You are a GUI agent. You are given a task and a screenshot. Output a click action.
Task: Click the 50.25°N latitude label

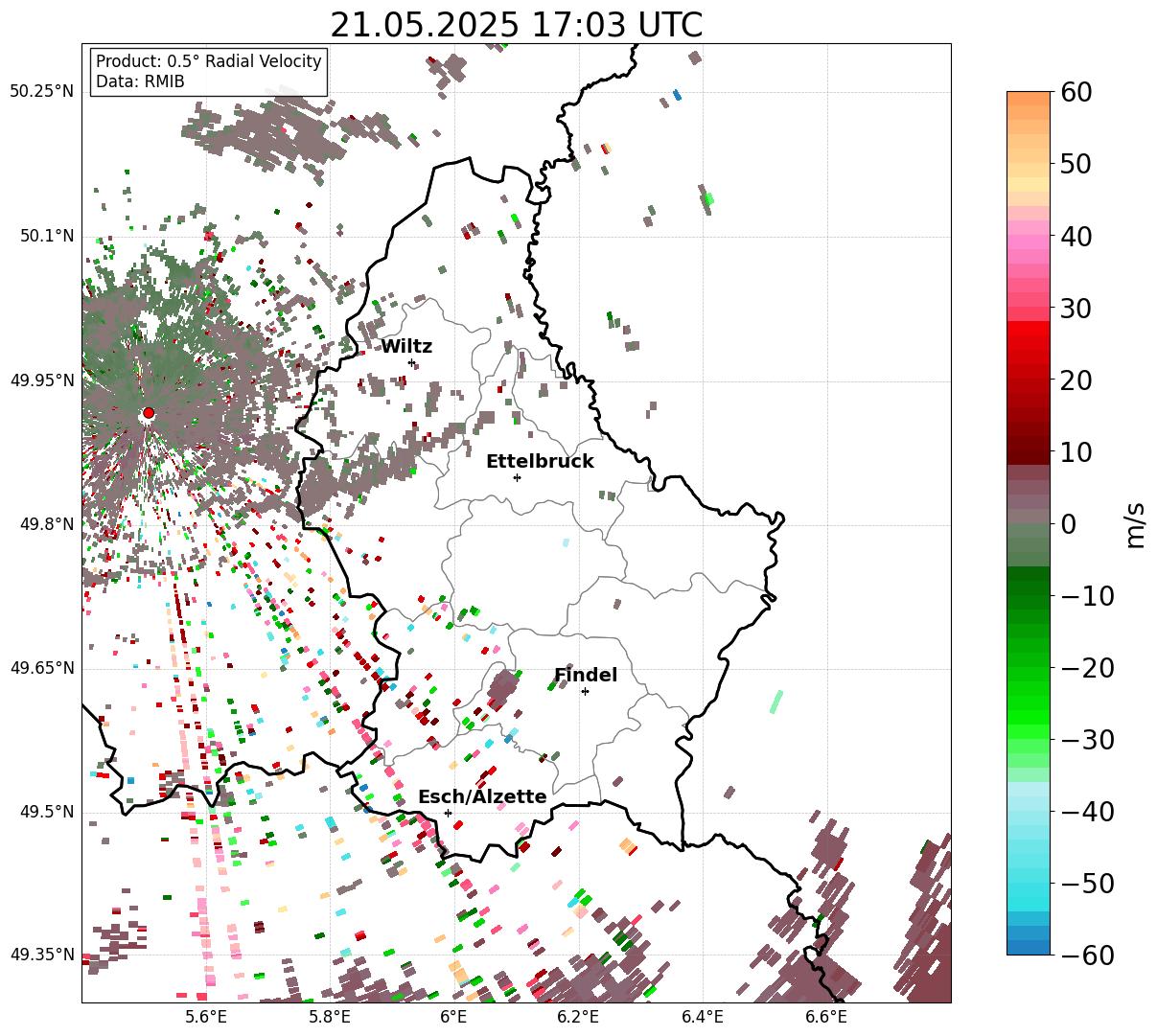pos(42,92)
